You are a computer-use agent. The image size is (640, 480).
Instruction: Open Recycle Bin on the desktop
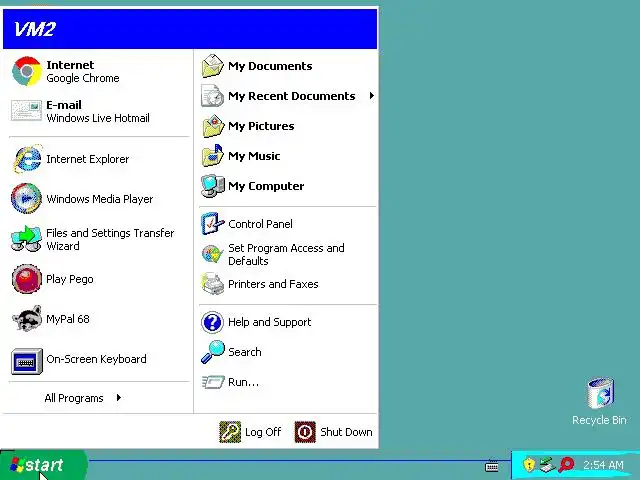(x=600, y=393)
